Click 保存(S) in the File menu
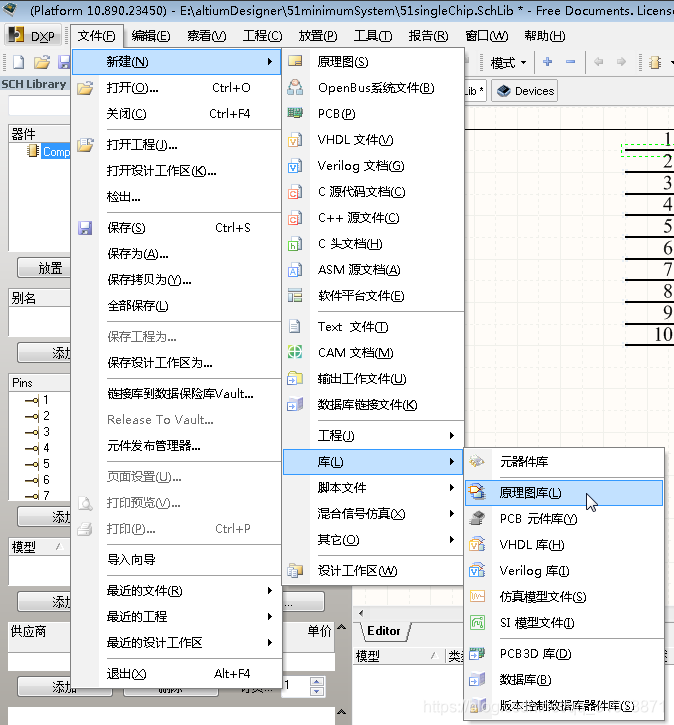This screenshot has height=725, width=674. tap(126, 228)
